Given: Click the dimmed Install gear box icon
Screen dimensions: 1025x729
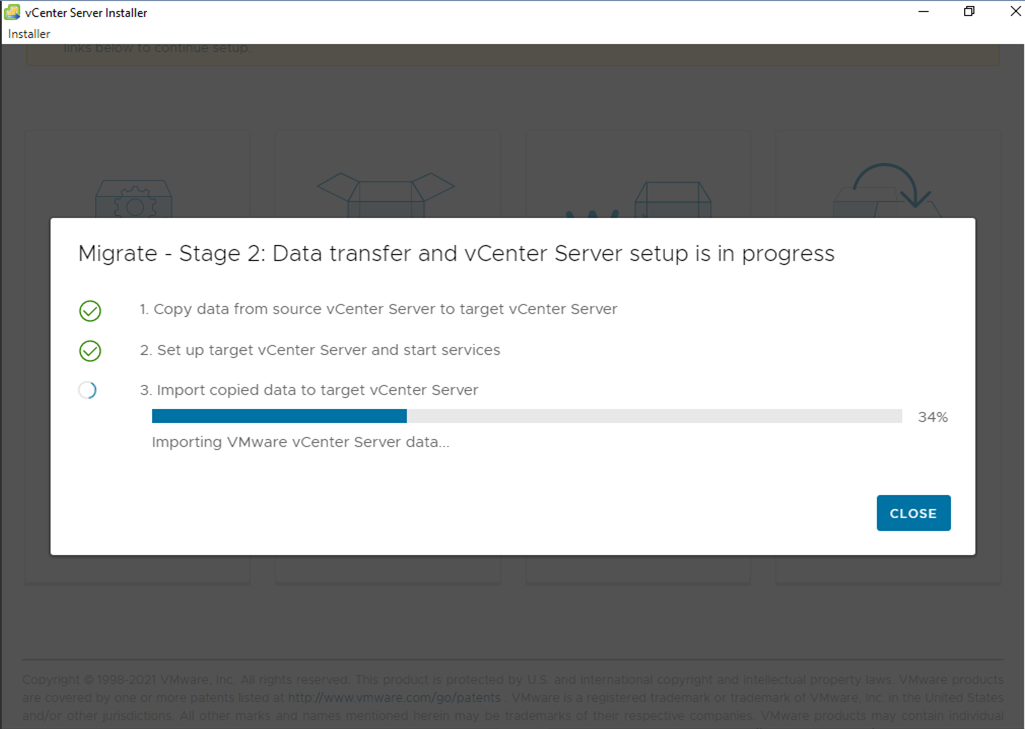Looking at the screenshot, I should pyautogui.click(x=134, y=197).
